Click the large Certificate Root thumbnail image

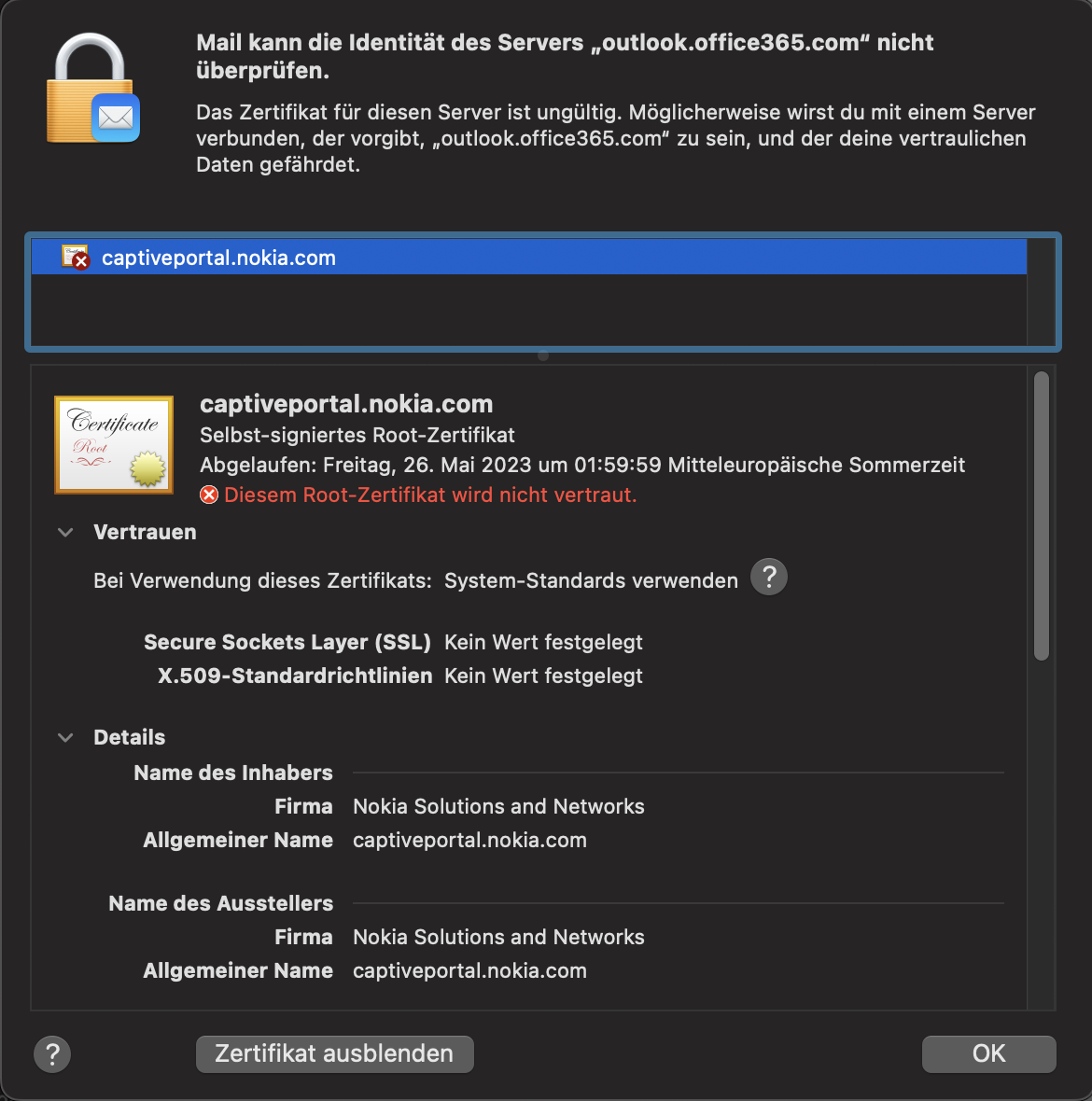click(x=114, y=444)
